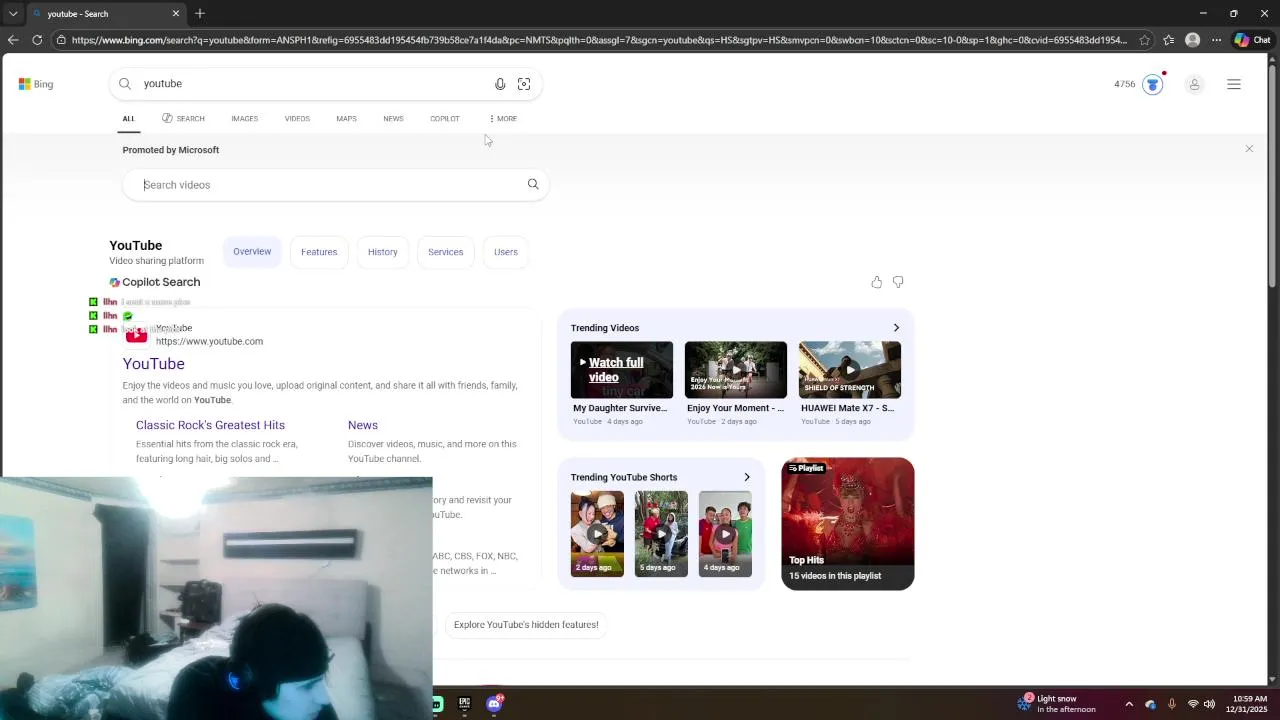Select the ALL results tab

tap(128, 119)
